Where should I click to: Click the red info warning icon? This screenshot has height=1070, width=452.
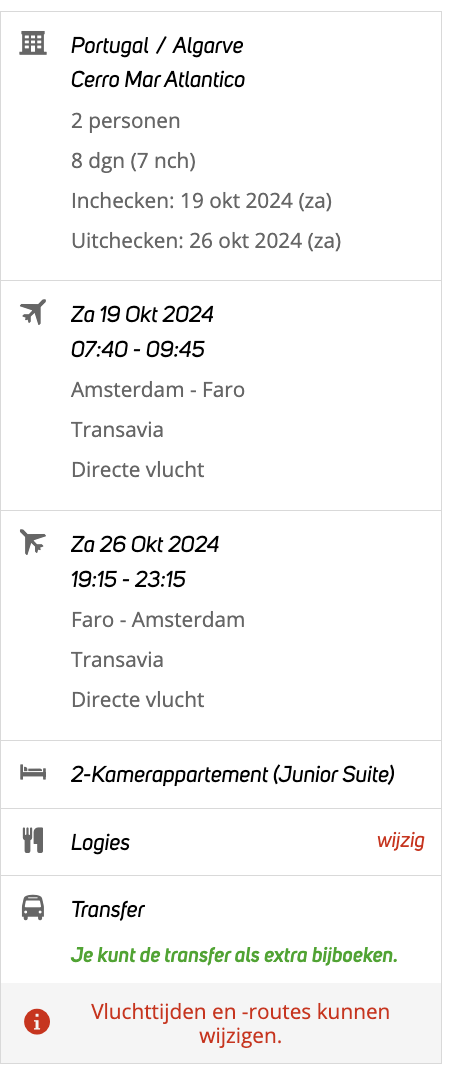(37, 1022)
